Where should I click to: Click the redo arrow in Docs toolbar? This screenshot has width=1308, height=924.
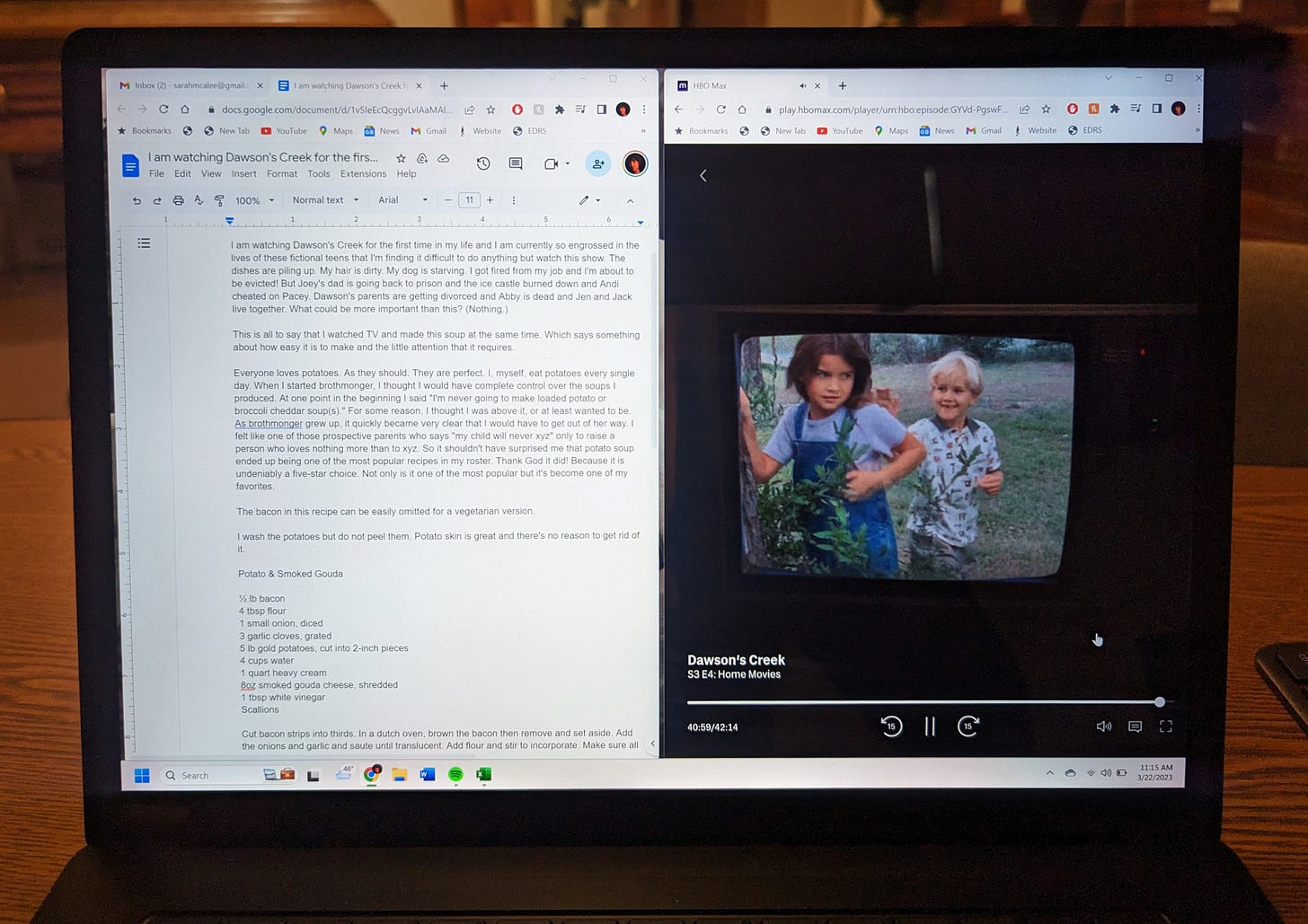pos(157,200)
